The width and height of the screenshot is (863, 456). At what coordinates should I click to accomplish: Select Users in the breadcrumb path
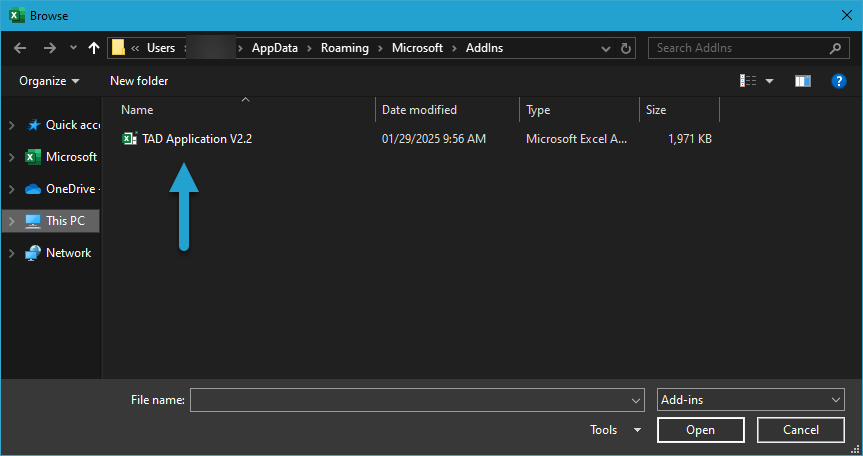pyautogui.click(x=161, y=48)
